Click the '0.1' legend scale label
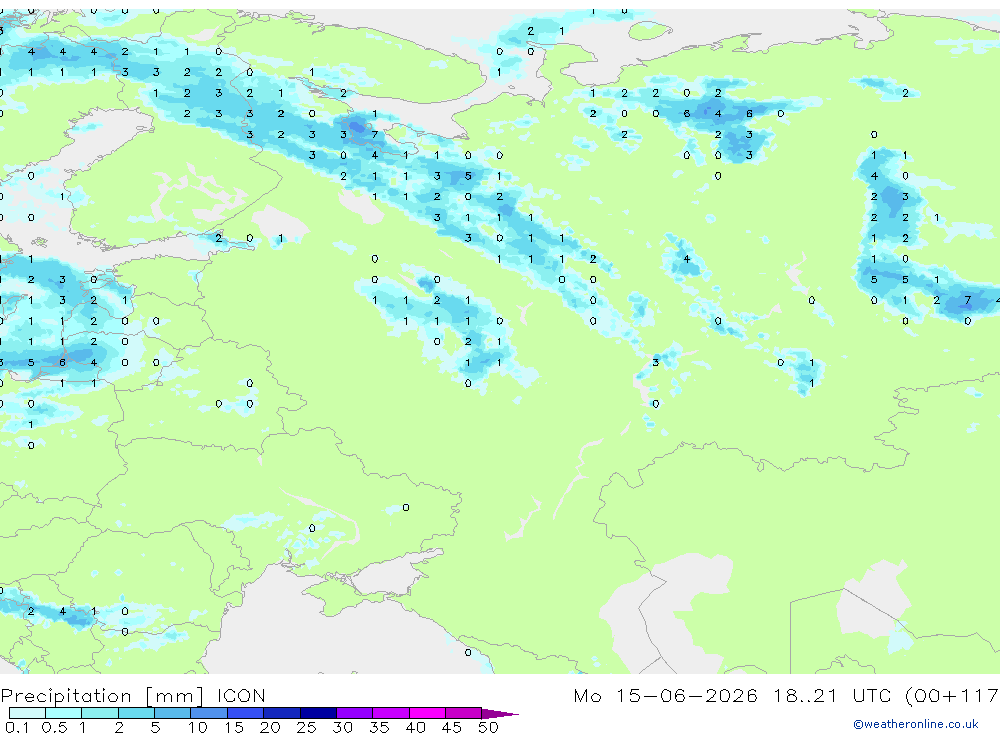Screen dimensions: 1000x733 [17, 727]
